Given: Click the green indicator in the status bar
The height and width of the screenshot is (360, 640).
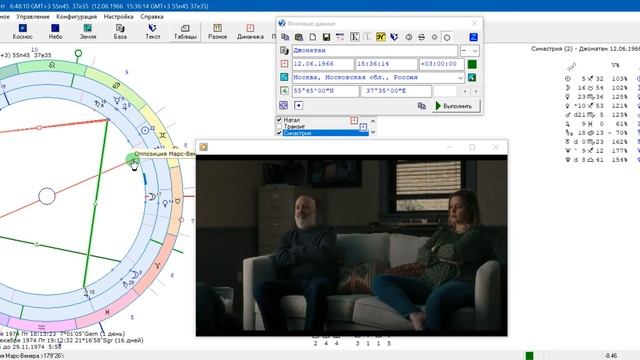Looking at the screenshot, I should [x=529, y=356].
